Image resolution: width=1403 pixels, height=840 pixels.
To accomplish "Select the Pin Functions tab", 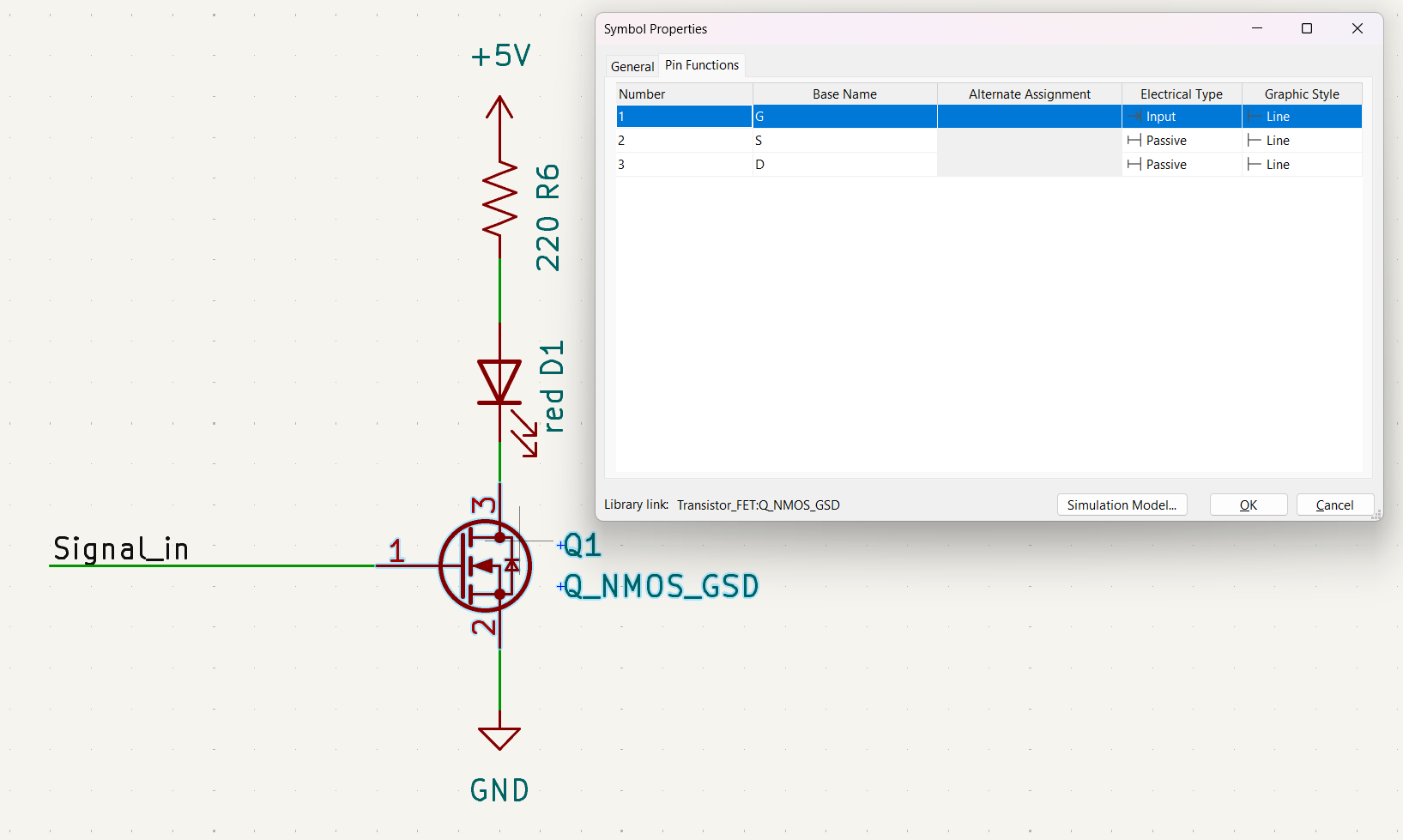I will [701, 65].
